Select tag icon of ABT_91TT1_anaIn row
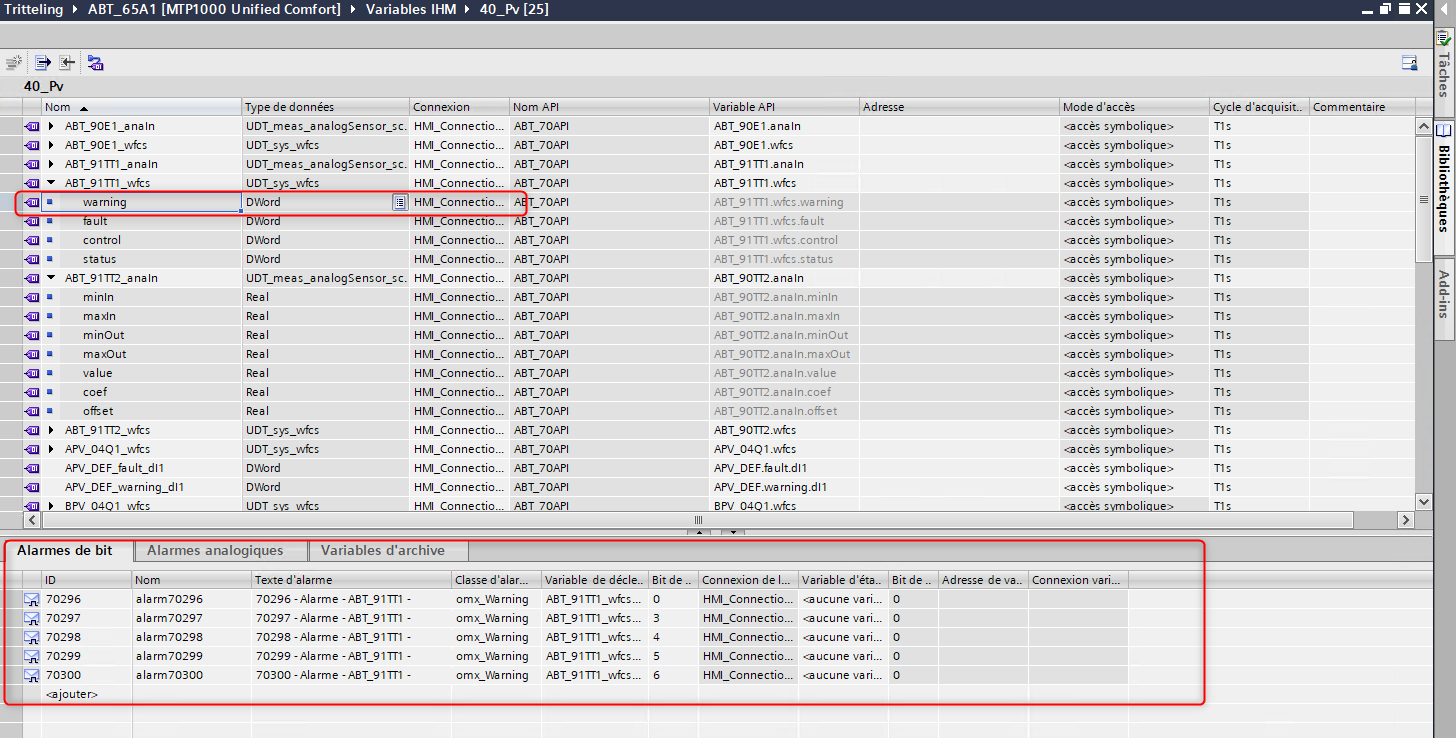 point(32,164)
